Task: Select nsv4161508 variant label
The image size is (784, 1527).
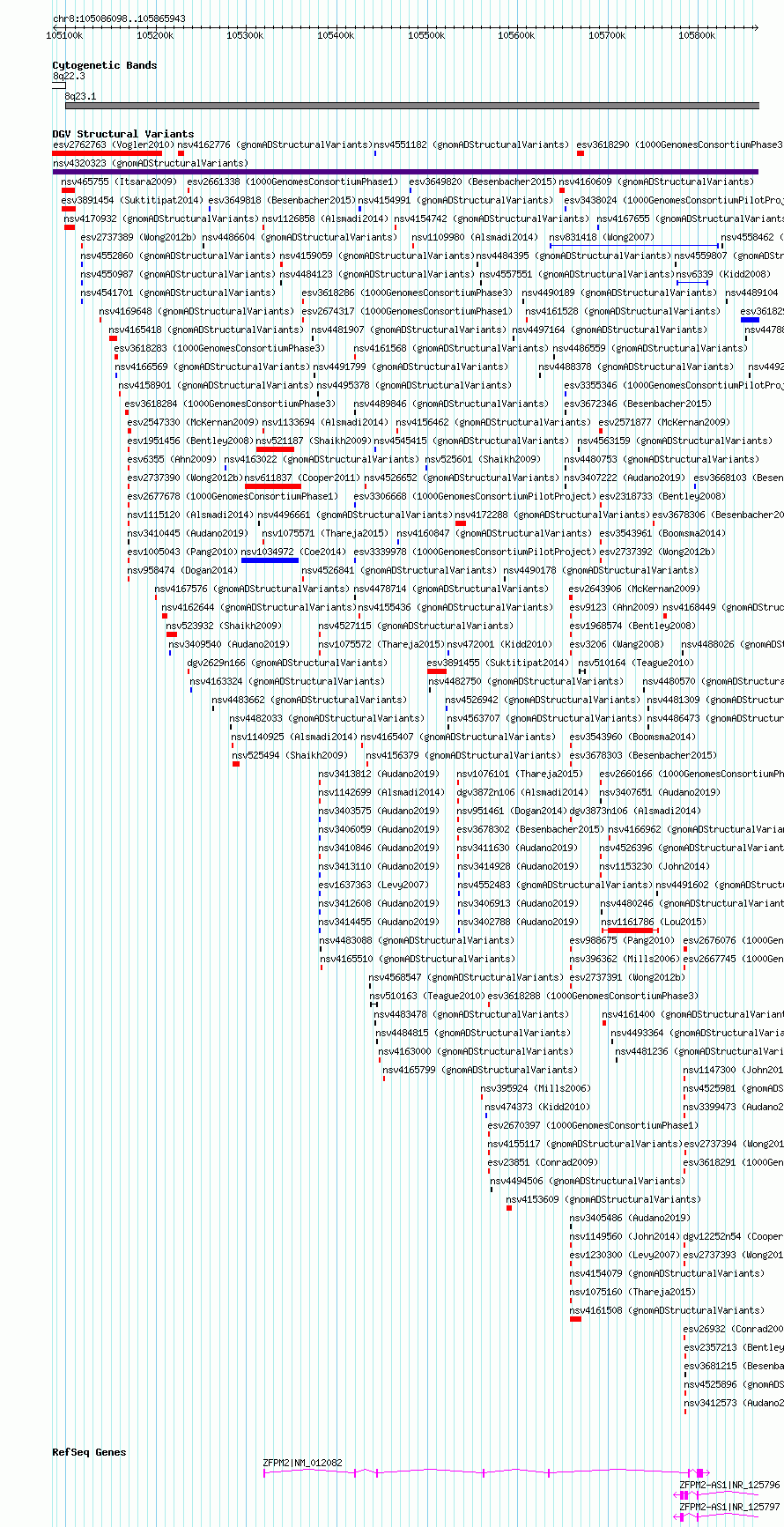Action: 667,1310
